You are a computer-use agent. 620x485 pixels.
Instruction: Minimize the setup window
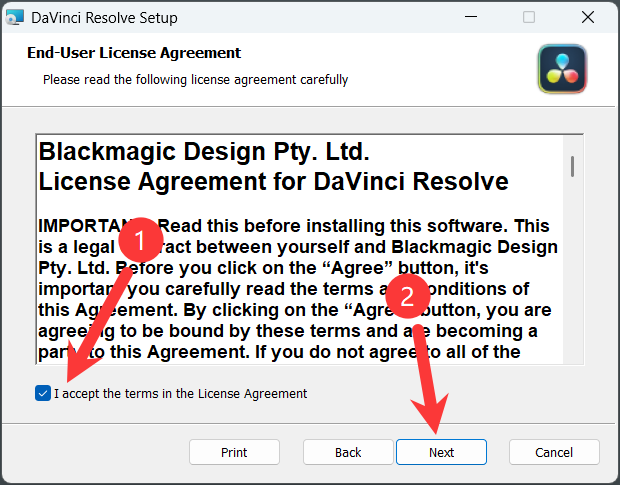pos(471,17)
